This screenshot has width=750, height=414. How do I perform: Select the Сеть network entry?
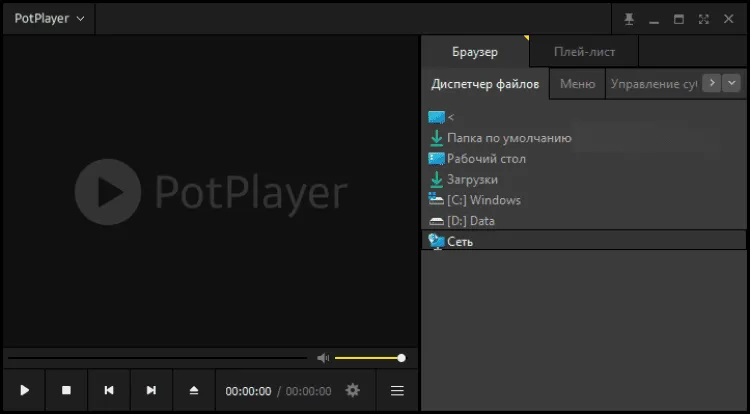[x=584, y=240]
